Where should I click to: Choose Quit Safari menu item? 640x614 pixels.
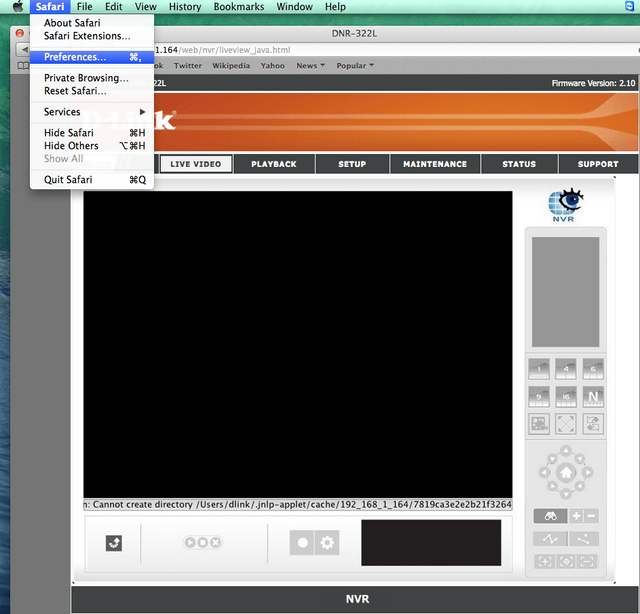click(x=92, y=180)
